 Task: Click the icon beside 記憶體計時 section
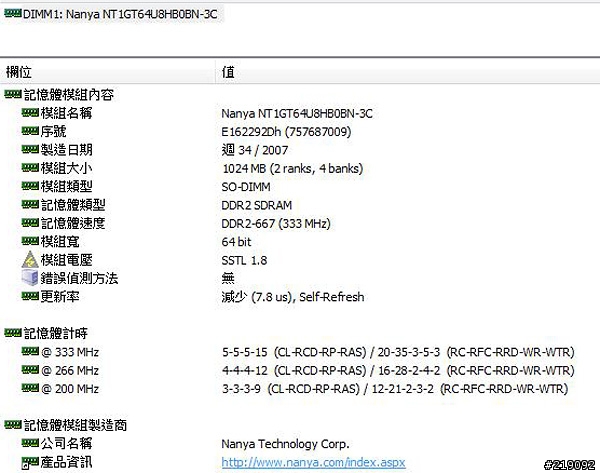[13, 333]
